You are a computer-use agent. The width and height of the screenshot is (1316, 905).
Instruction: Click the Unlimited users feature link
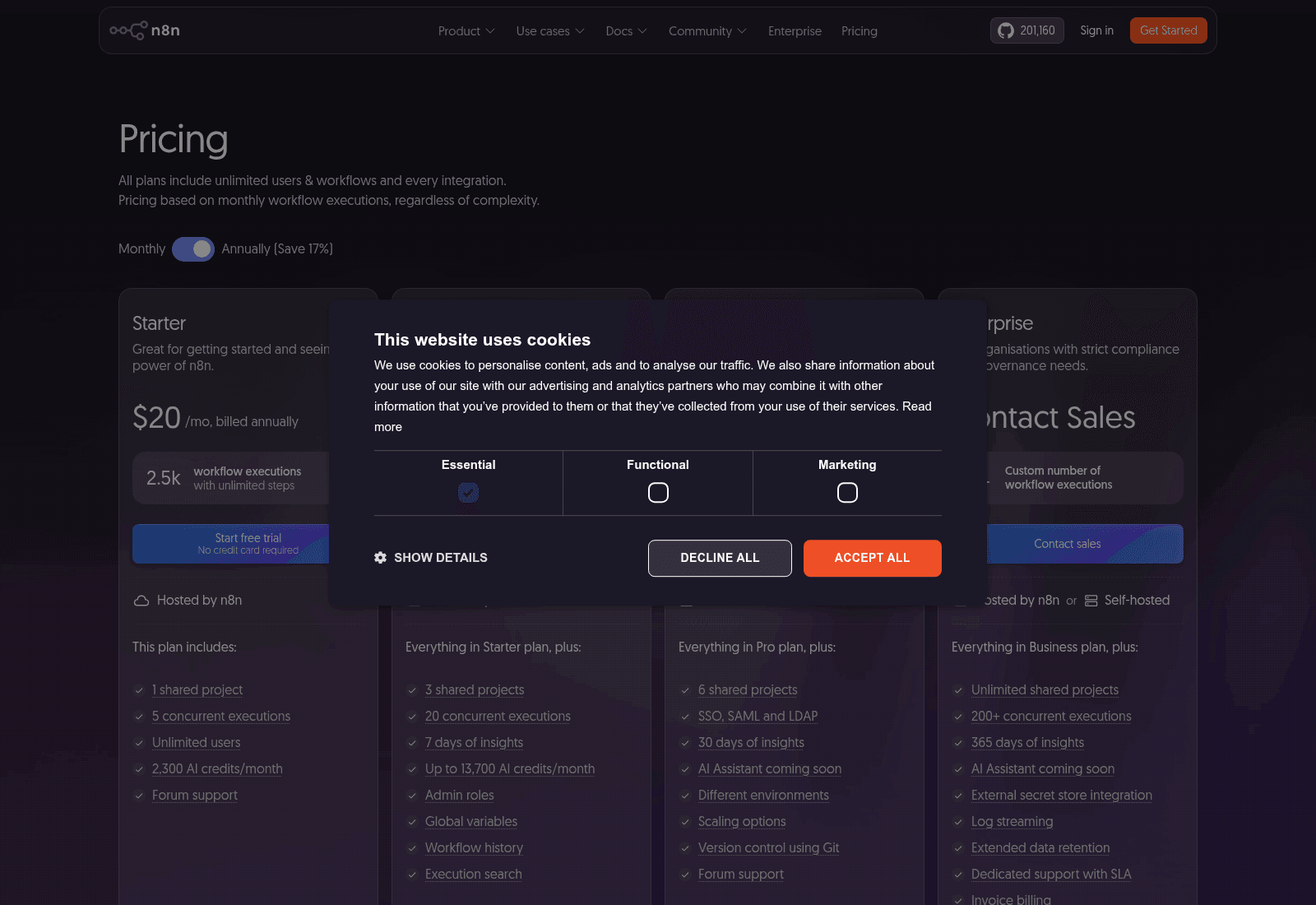[x=196, y=743]
